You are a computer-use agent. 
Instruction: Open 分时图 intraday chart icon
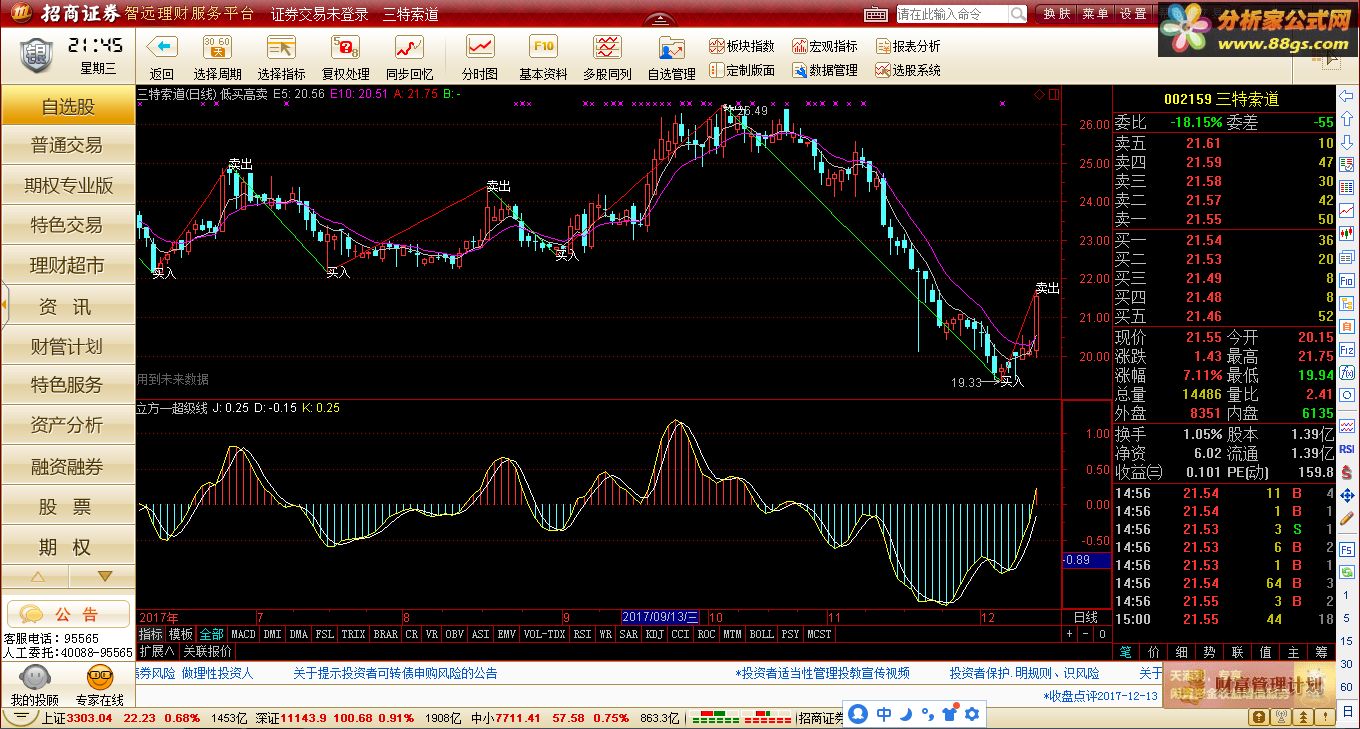click(480, 47)
